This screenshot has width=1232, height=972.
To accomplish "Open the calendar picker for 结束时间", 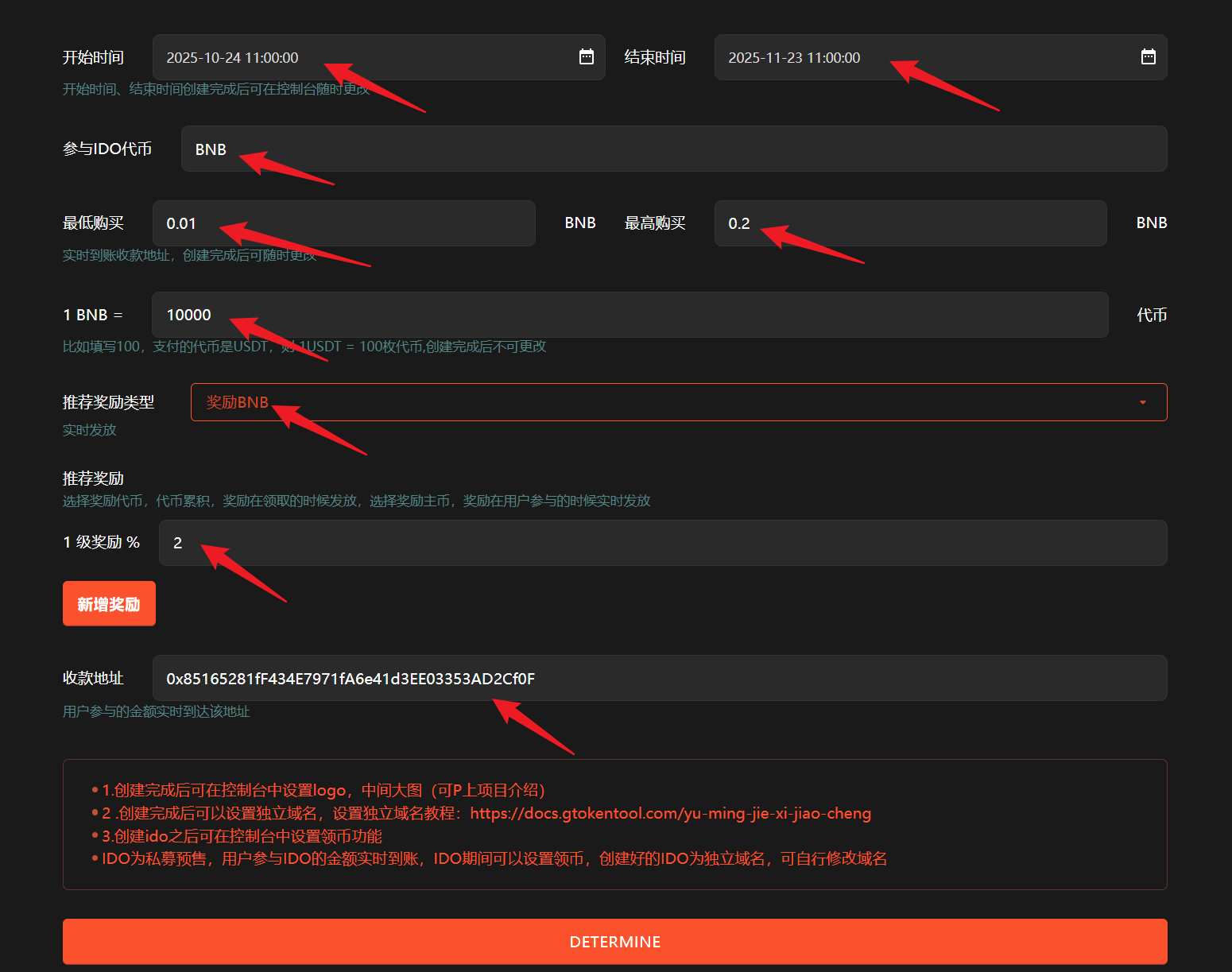I will click(1148, 57).
